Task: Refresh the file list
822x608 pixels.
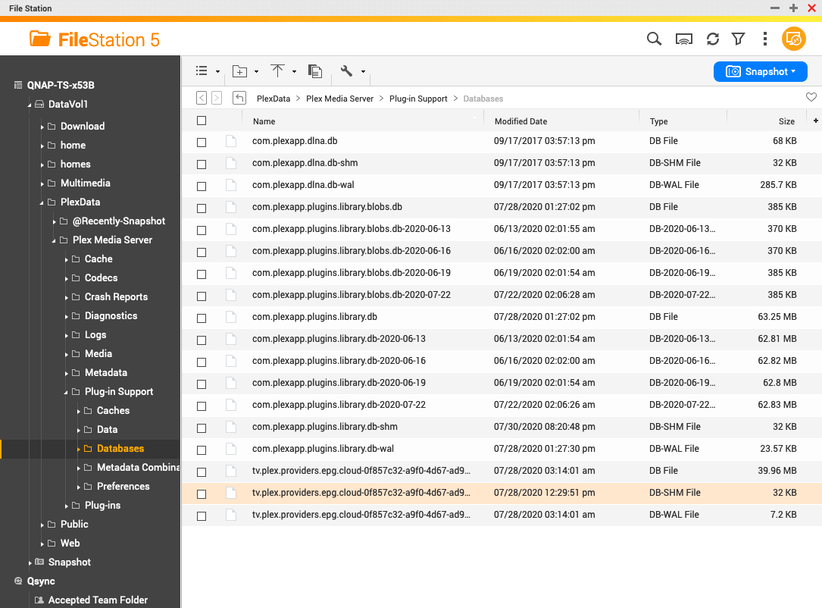Action: (x=712, y=39)
